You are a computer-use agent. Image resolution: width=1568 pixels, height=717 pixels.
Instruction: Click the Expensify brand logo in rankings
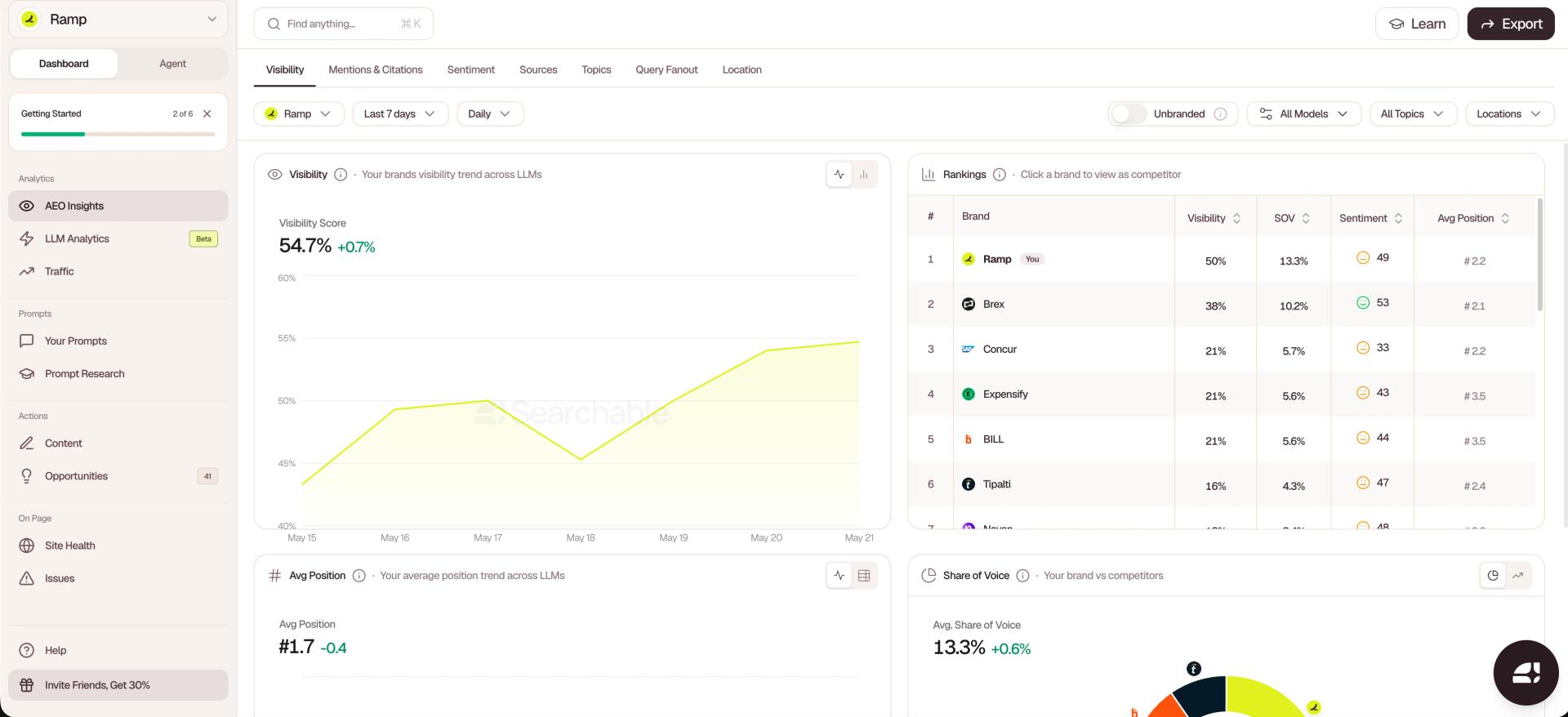969,394
